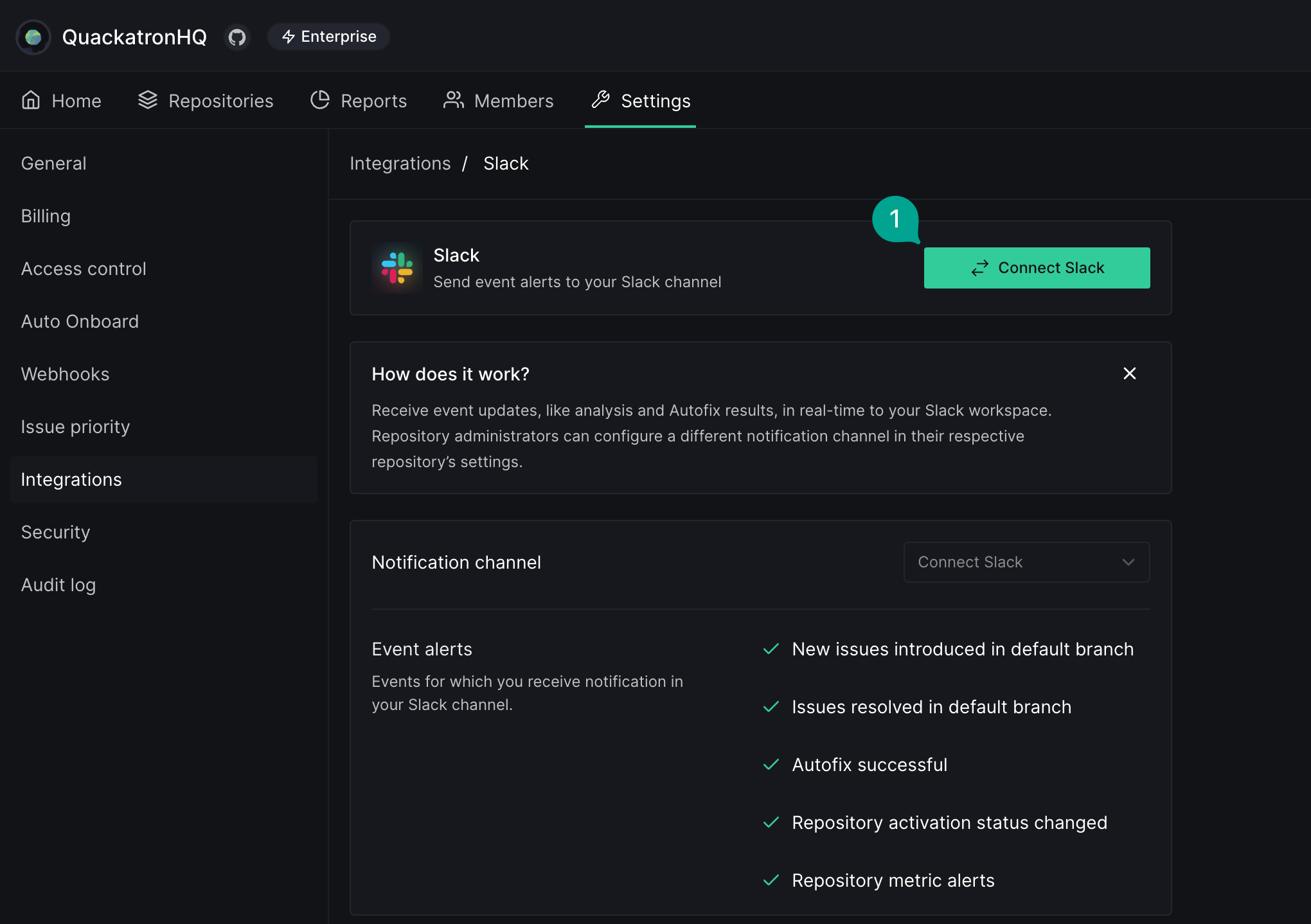Toggle New issues introduced alert checkmark

pyautogui.click(x=771, y=649)
